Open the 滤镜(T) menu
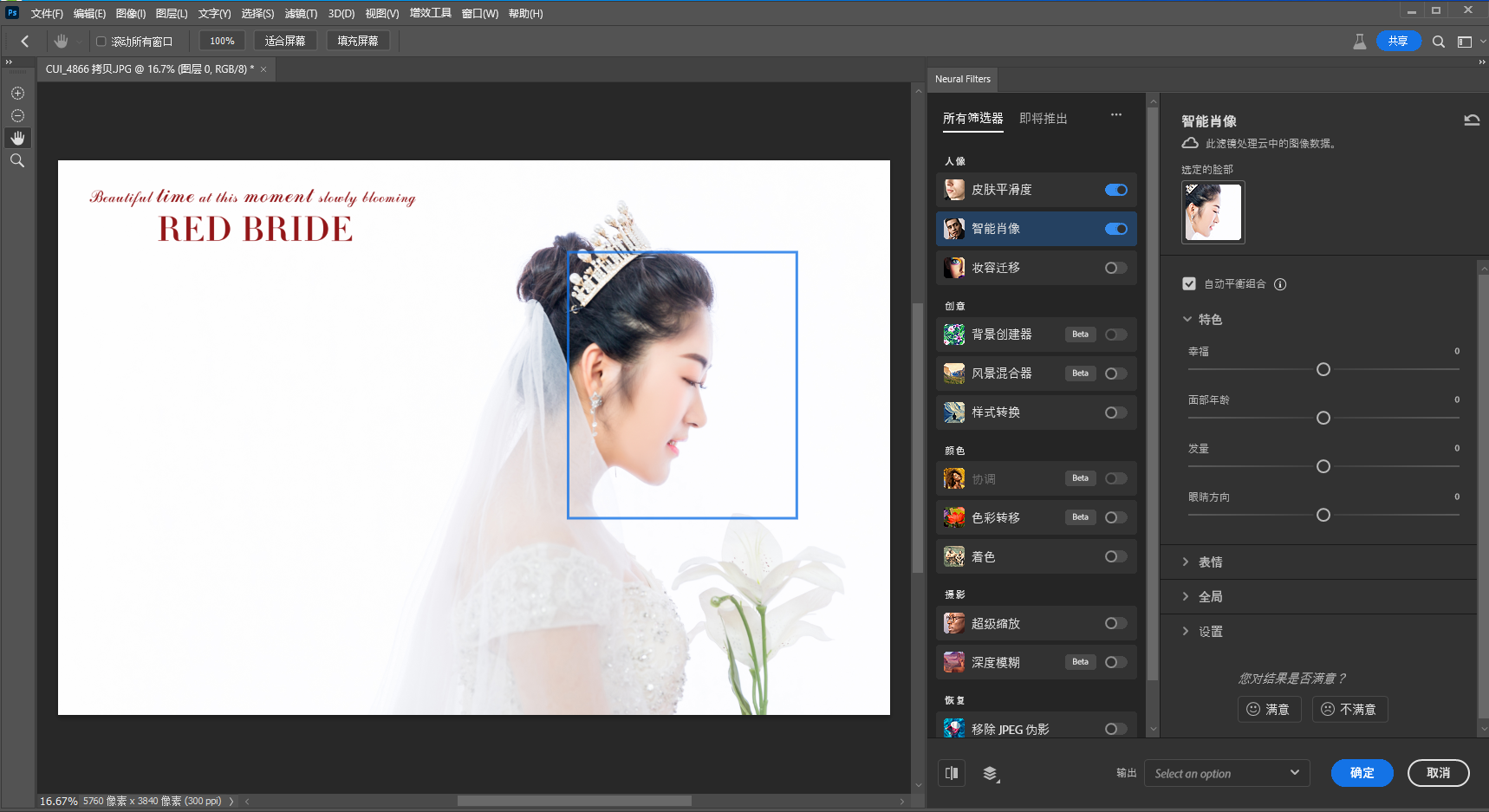 pos(301,14)
